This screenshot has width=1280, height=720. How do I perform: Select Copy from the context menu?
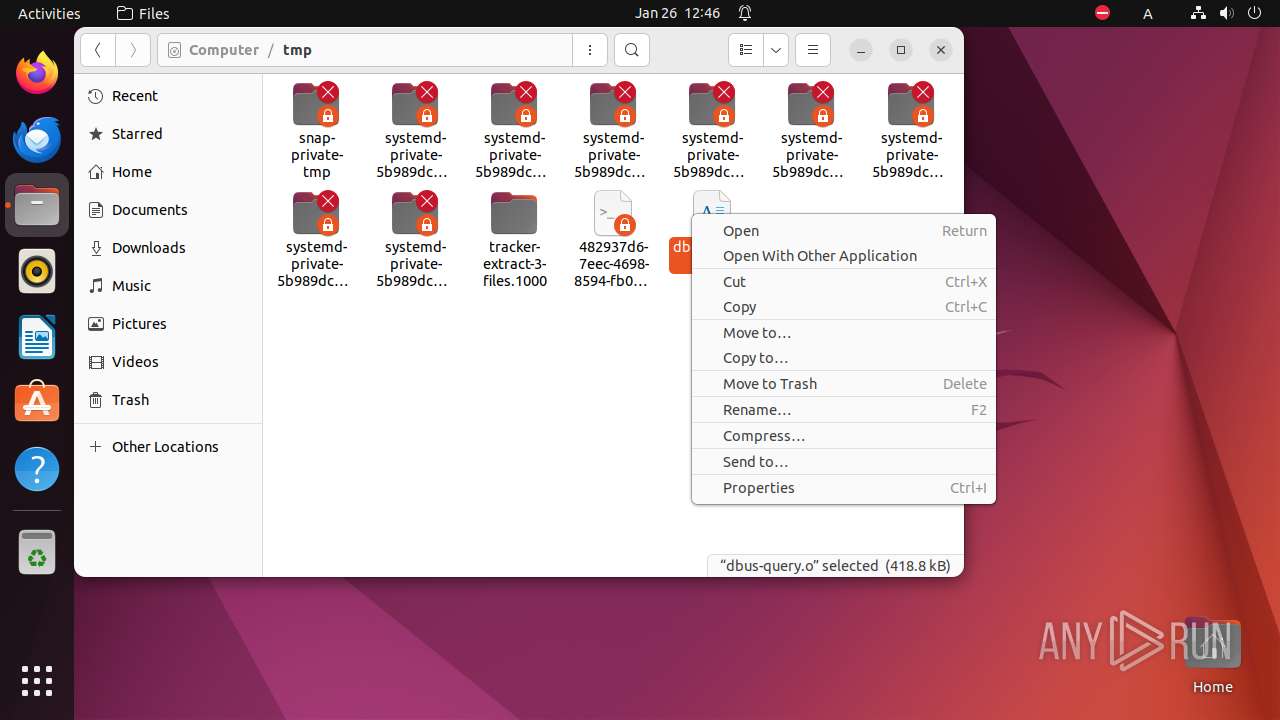(843, 307)
